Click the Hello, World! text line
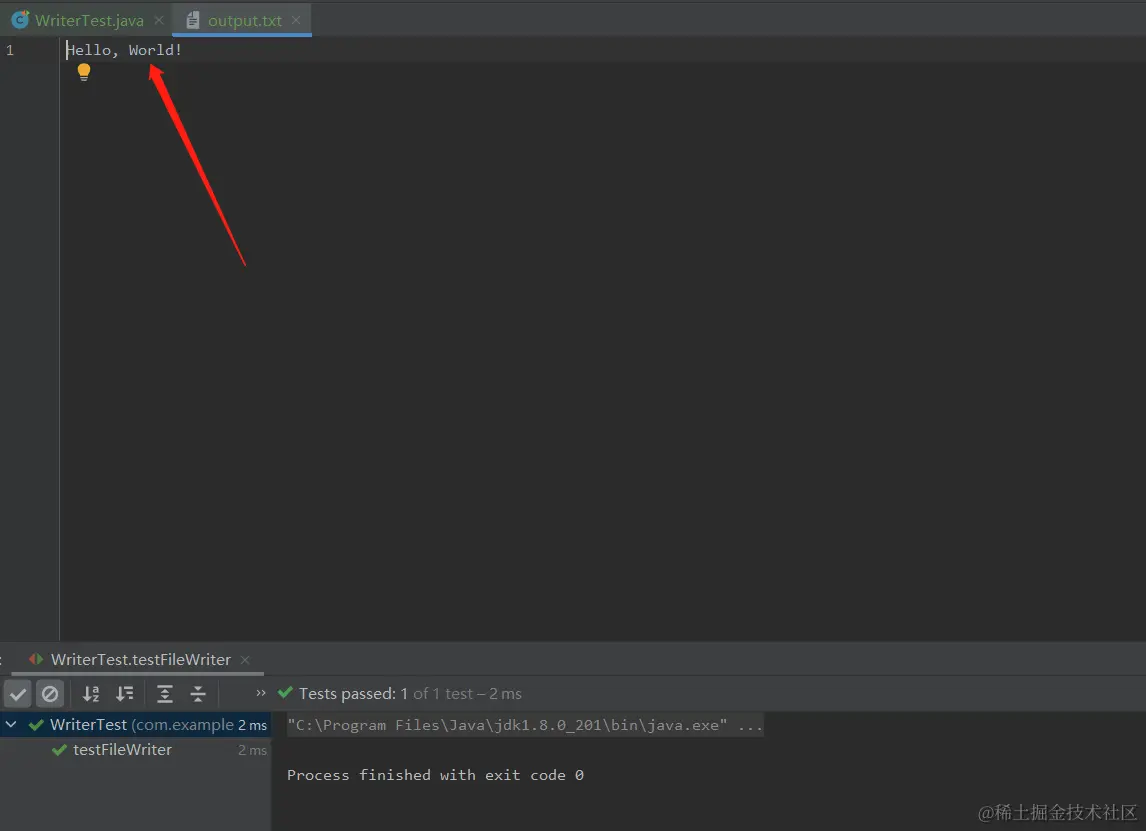 click(x=124, y=50)
